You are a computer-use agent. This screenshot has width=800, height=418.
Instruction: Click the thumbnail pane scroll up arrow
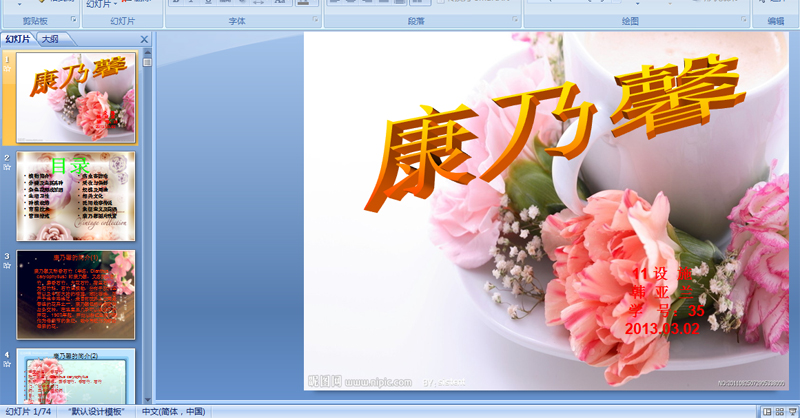point(147,52)
